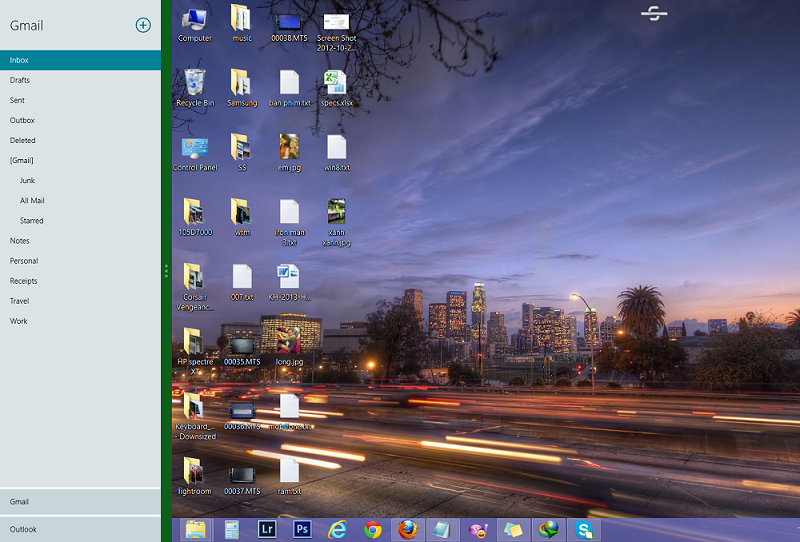Select the 00036.MTS video file
Viewport: 800px width, 542px height.
click(x=242, y=416)
